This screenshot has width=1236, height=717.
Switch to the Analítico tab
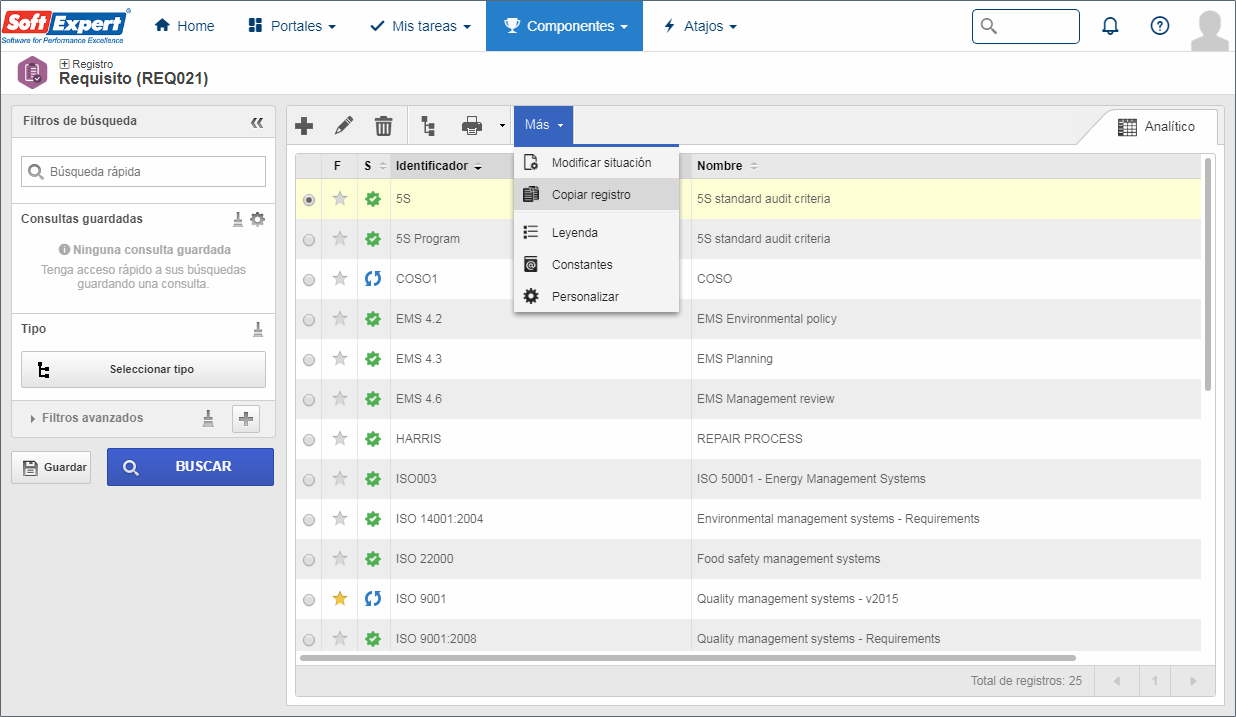[1156, 127]
